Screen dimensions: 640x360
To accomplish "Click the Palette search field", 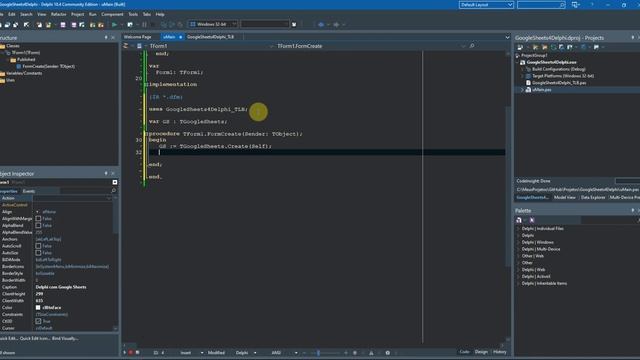I will coord(610,220).
